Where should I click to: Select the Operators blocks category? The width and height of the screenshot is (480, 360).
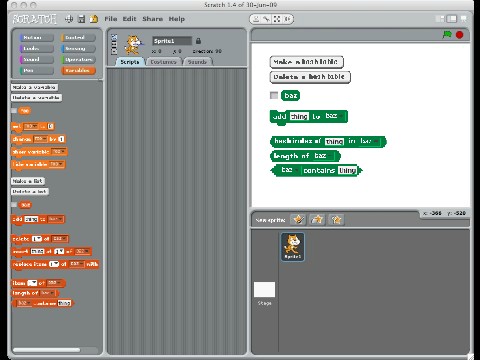78,60
